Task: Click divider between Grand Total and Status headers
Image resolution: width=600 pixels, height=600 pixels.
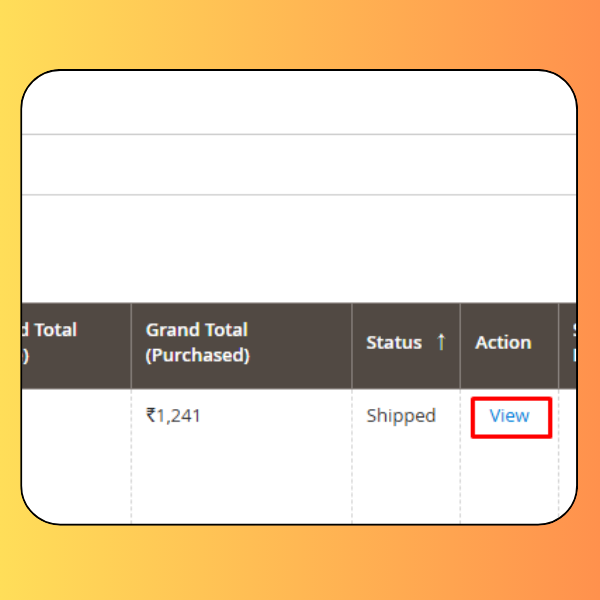Action: [x=352, y=346]
